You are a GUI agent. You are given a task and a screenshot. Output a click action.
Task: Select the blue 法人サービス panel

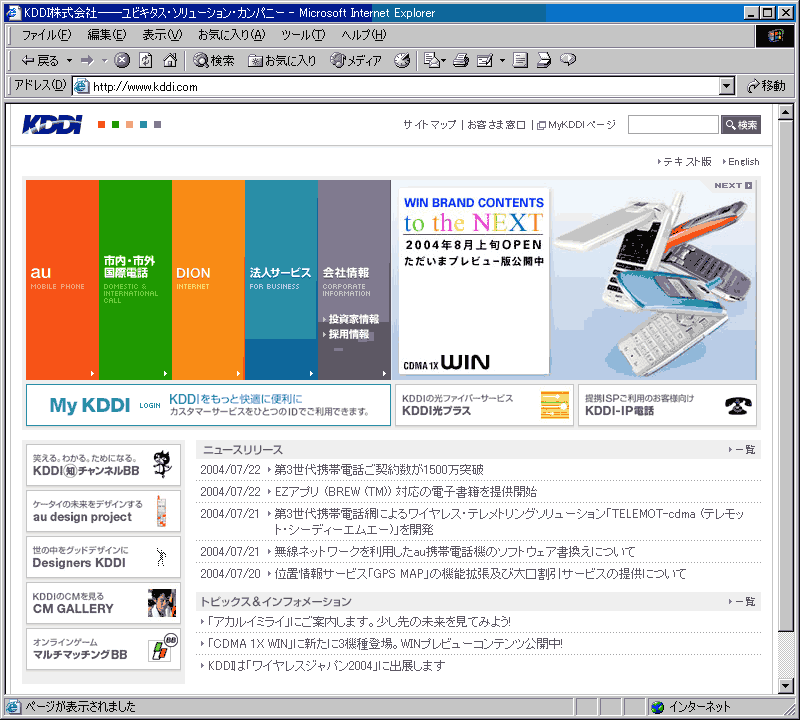click(281, 280)
